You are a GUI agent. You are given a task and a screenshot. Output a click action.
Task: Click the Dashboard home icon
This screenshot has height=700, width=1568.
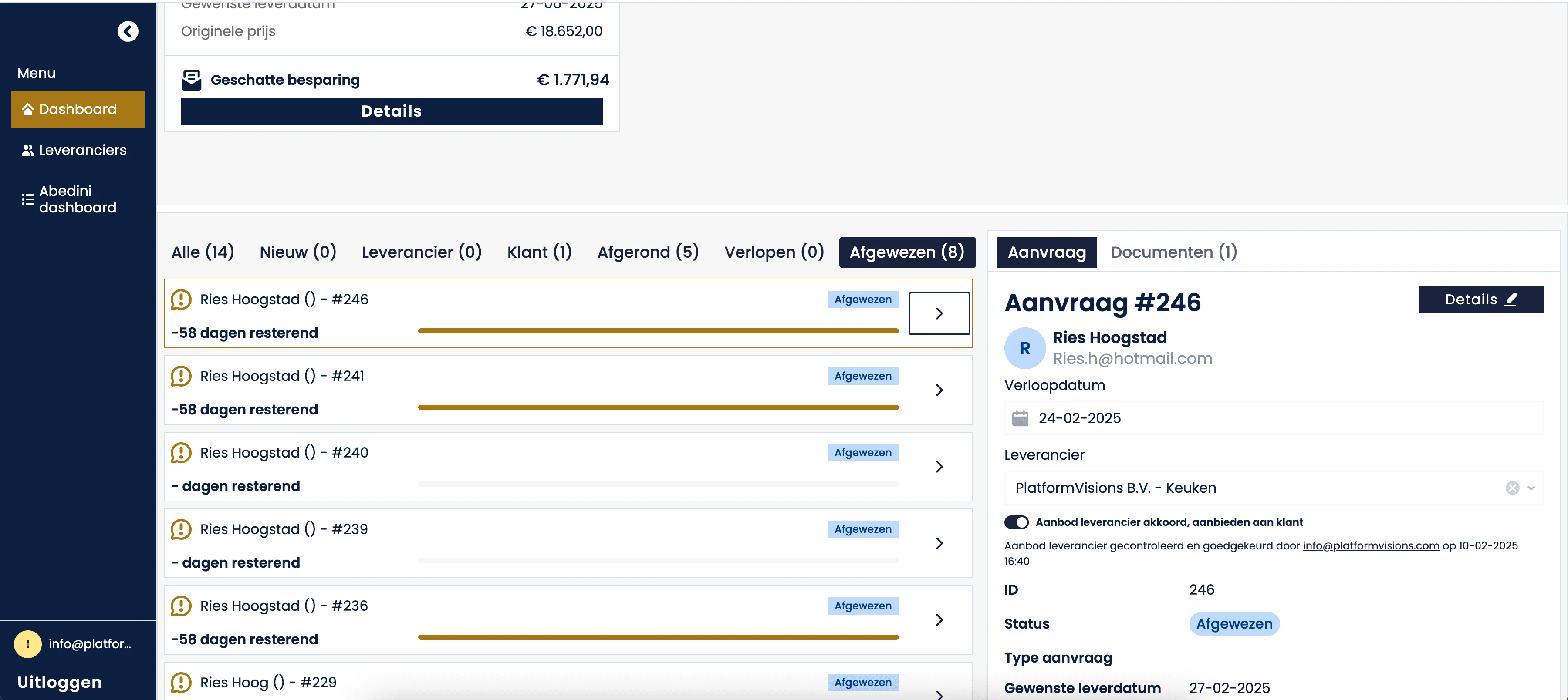[27, 109]
